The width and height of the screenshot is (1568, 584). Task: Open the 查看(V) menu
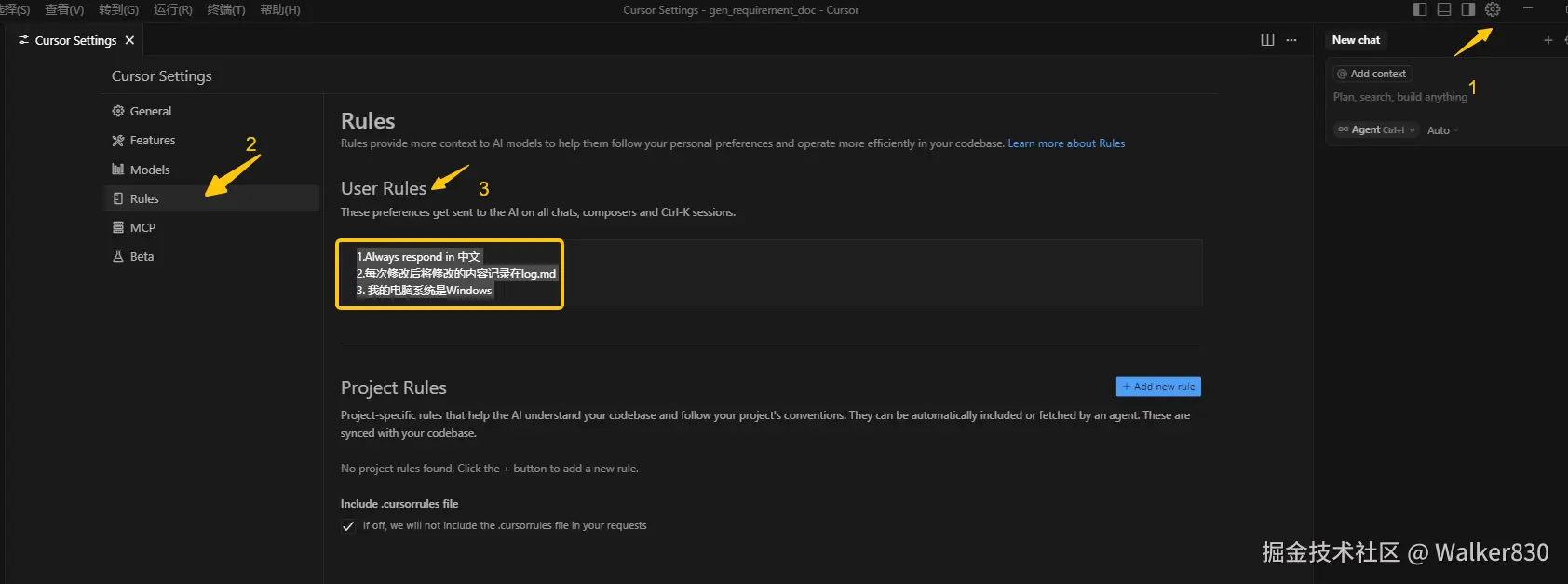coord(64,9)
